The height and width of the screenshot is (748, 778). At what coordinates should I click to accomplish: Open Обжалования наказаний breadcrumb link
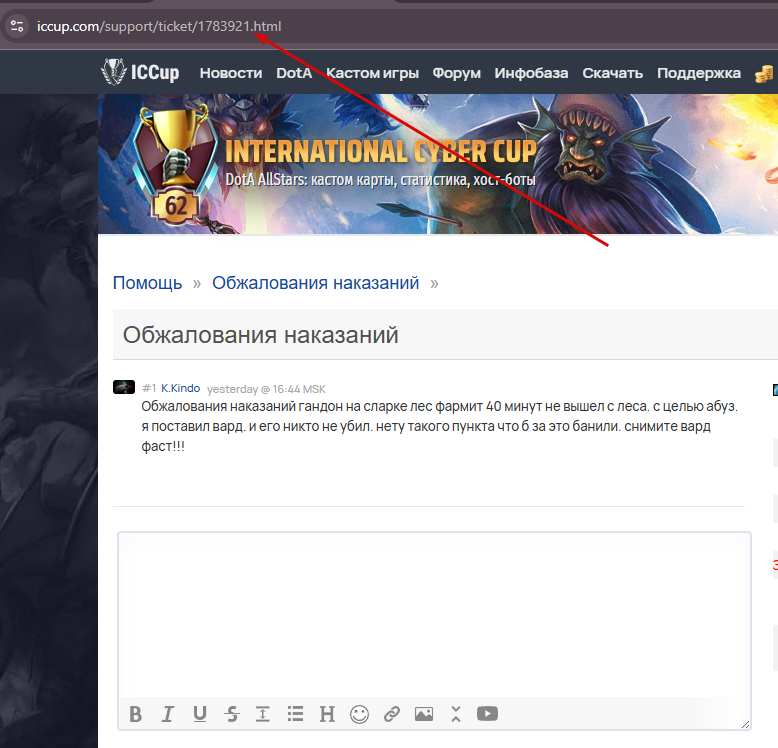coord(316,283)
